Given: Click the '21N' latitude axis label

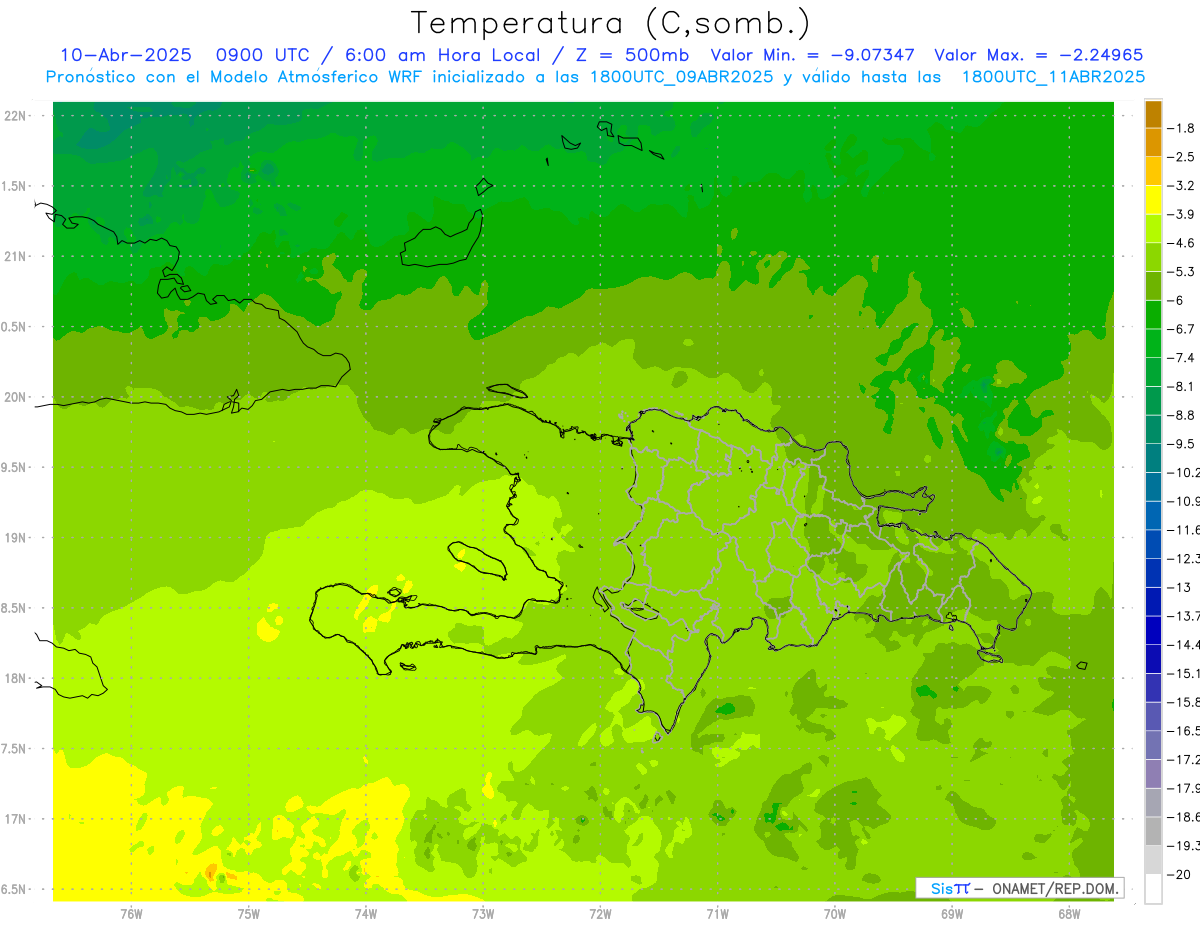Looking at the screenshot, I should coord(15,256).
